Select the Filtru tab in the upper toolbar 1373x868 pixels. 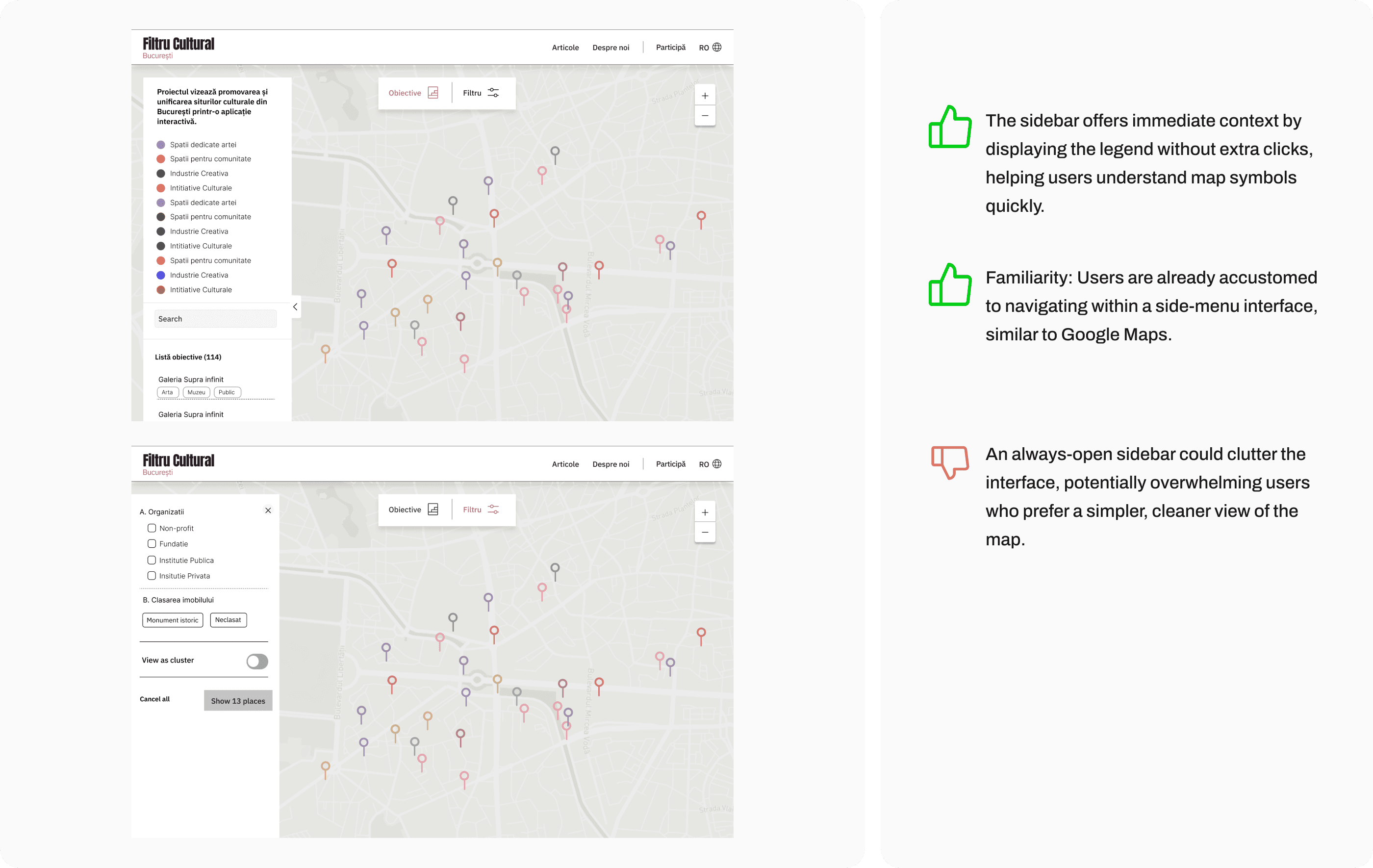[481, 93]
